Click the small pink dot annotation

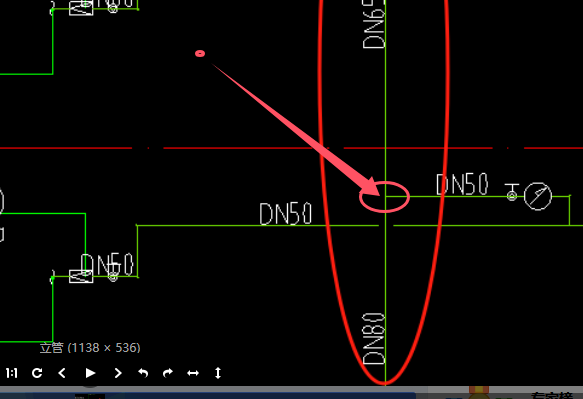click(200, 54)
